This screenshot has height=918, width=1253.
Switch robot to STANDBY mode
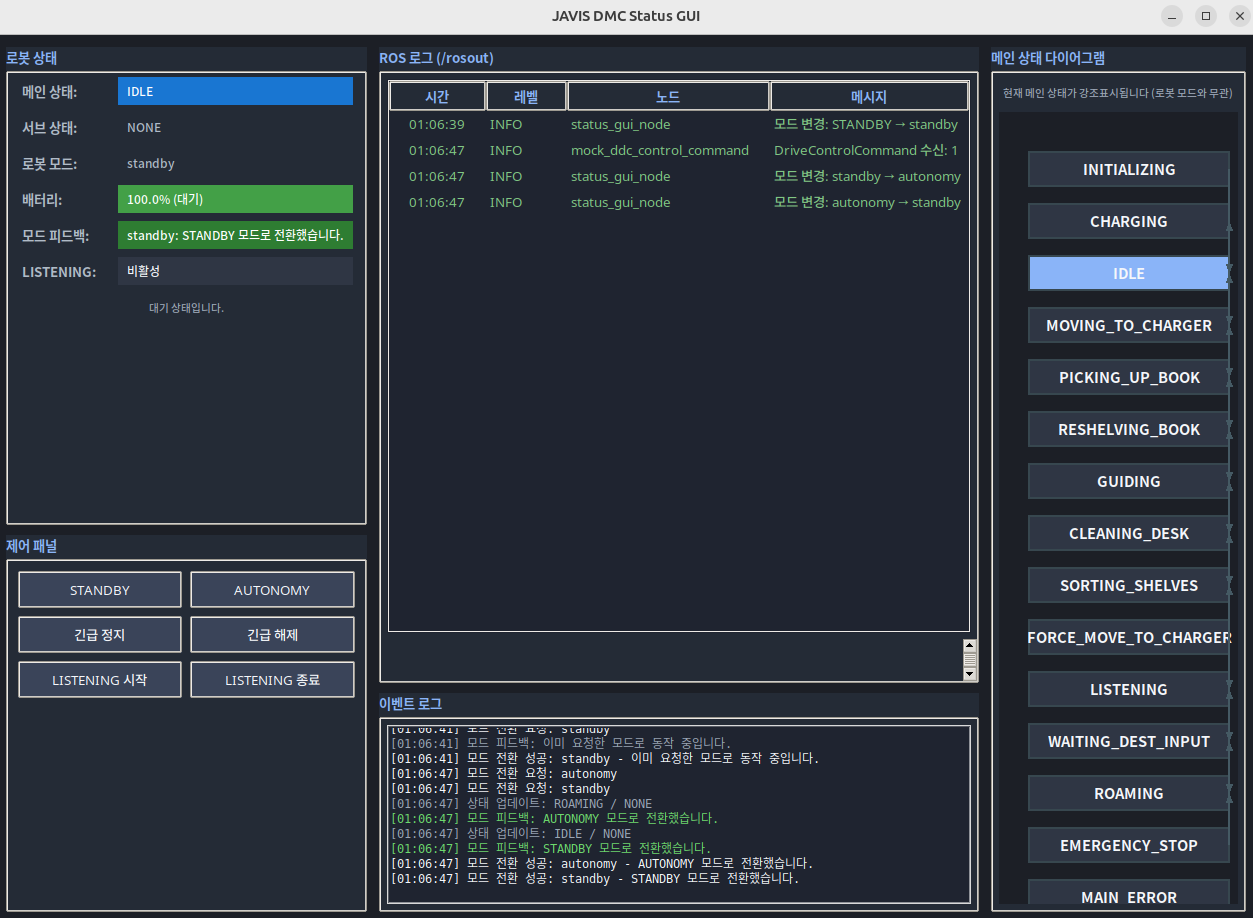(100, 590)
